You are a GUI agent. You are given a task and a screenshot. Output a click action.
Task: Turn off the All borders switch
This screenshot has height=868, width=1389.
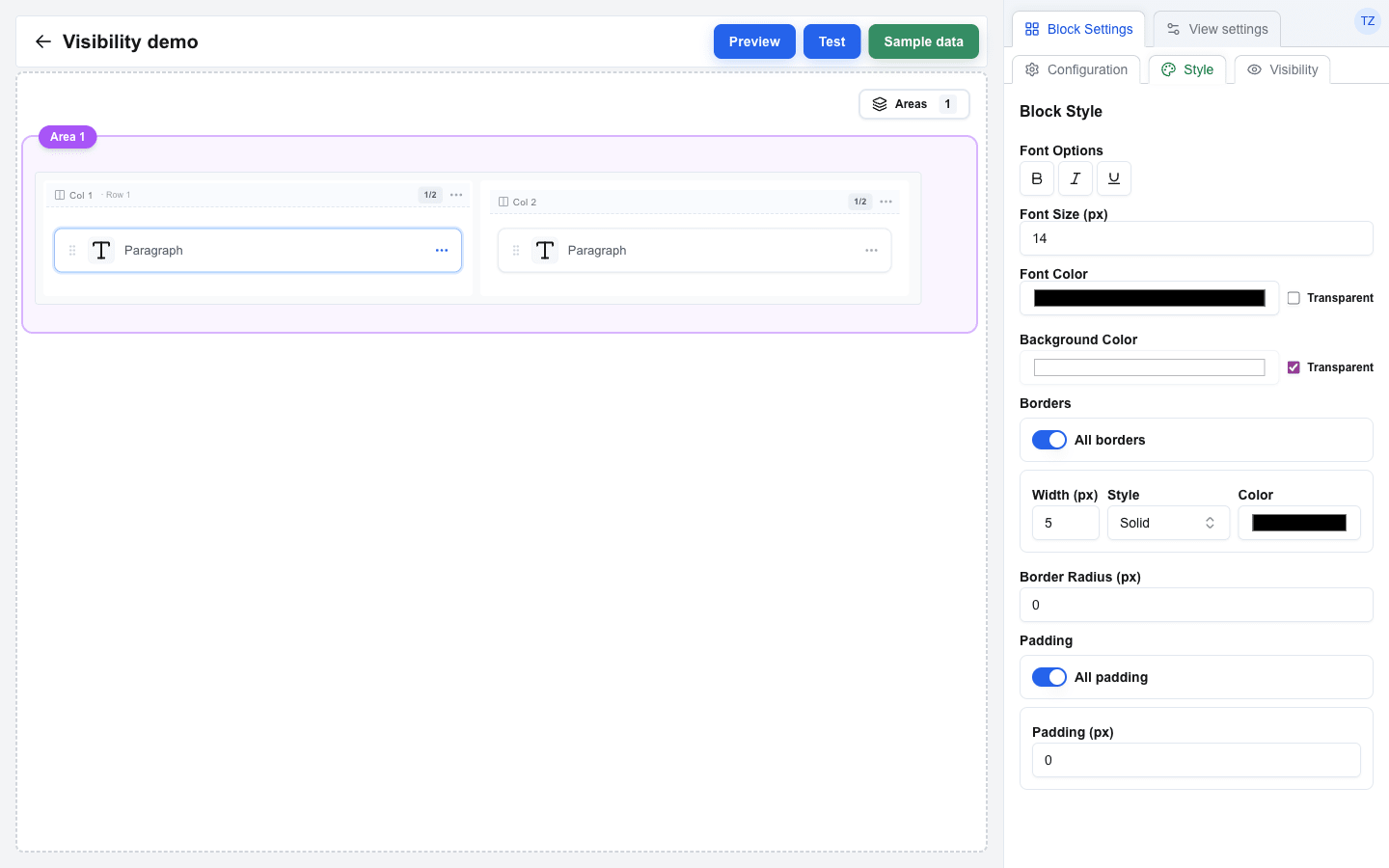tap(1049, 440)
